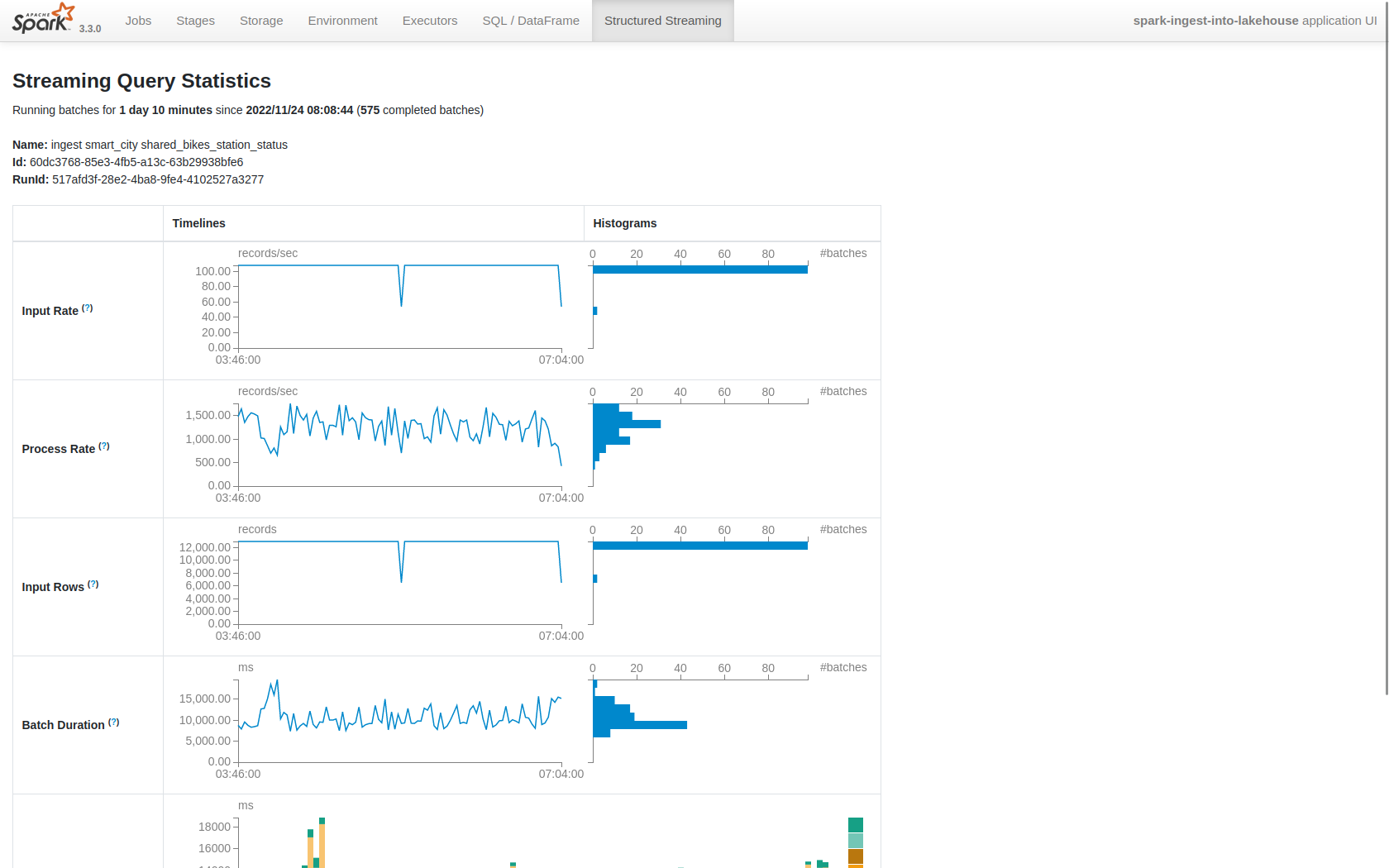
Task: Click the Input Rate help tooltip icon
Action: coord(88,308)
